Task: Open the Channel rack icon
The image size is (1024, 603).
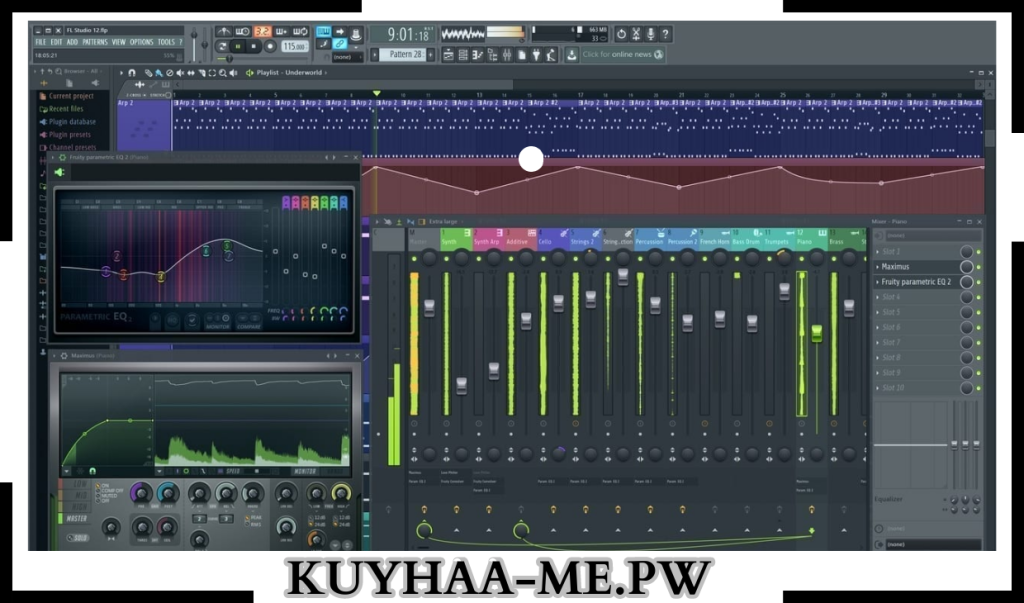Action: click(x=463, y=55)
